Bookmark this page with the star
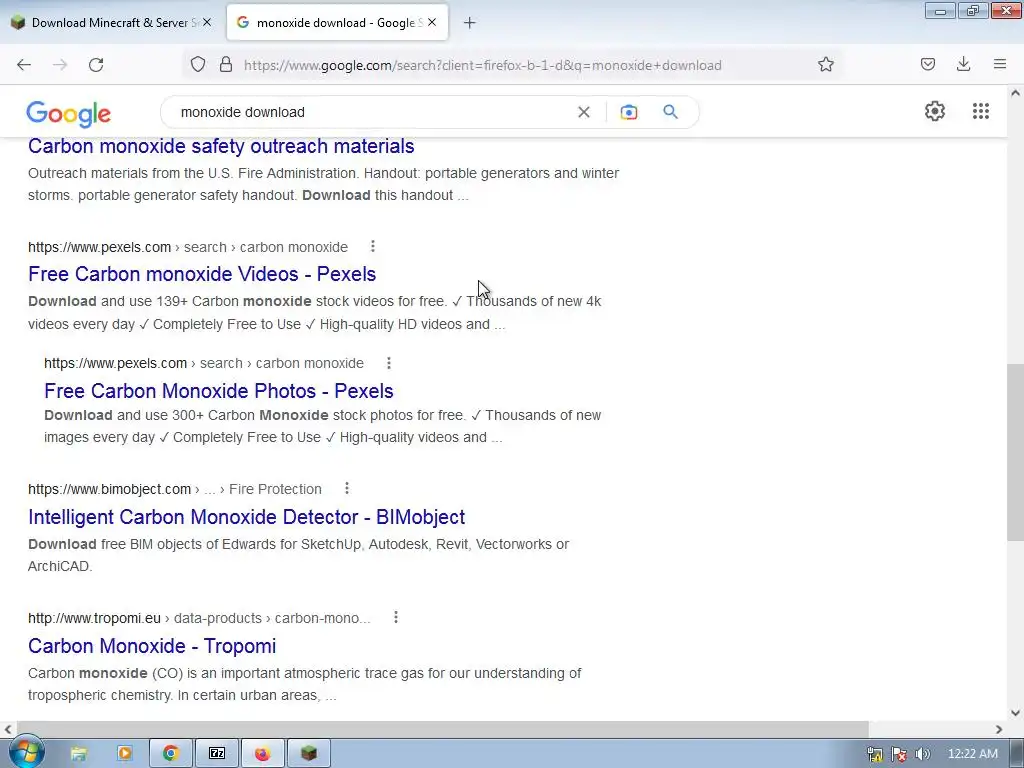 [825, 64]
